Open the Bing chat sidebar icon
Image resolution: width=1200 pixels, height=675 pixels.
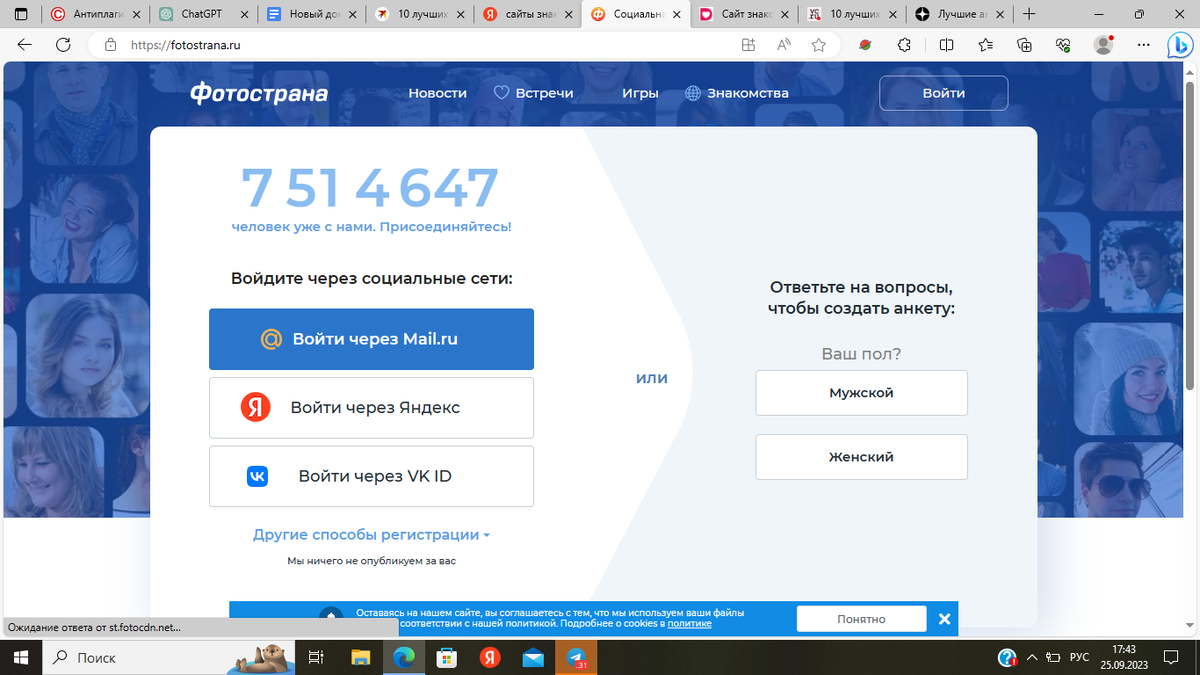[1178, 45]
